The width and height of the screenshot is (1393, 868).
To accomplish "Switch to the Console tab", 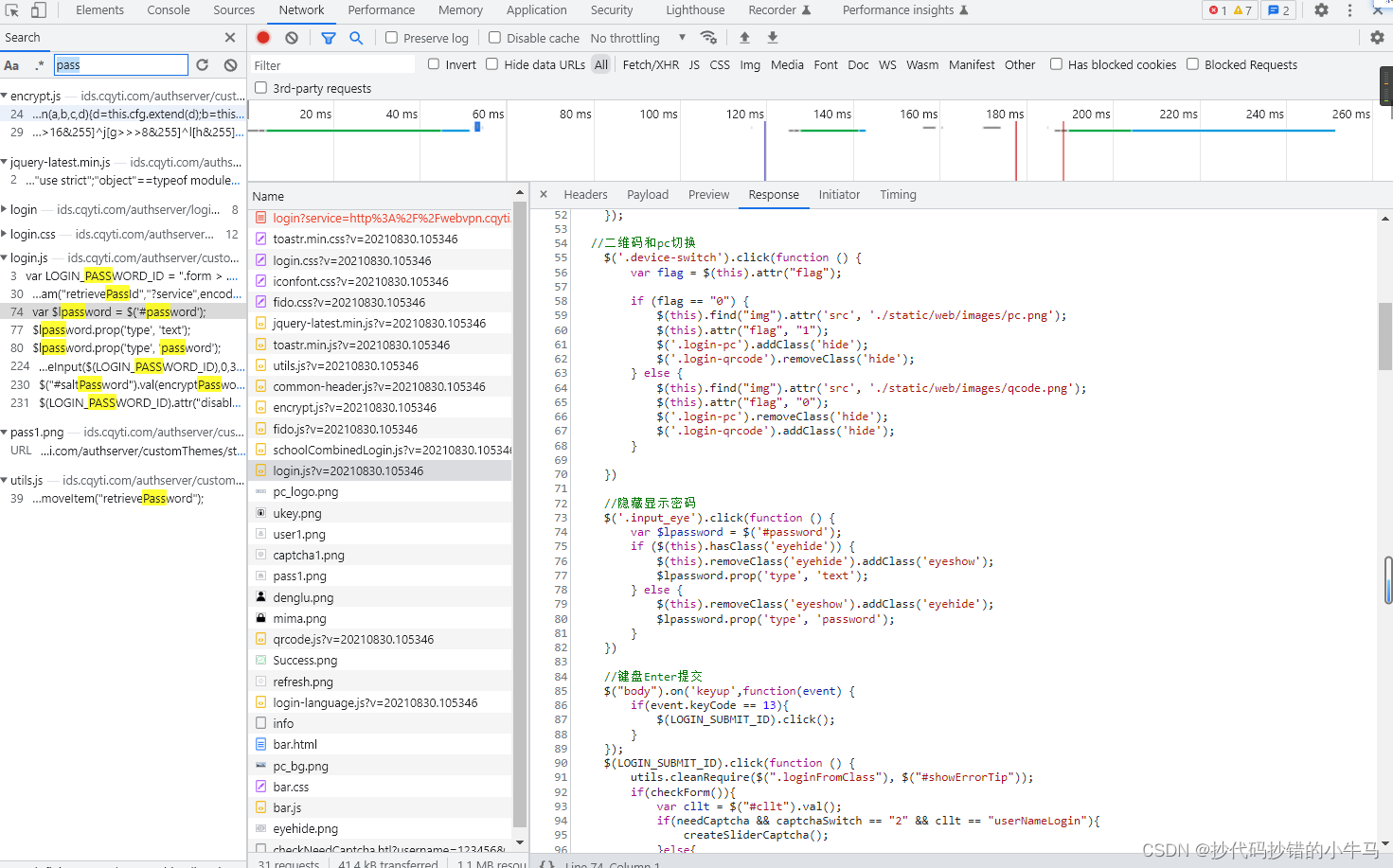I will click(169, 10).
